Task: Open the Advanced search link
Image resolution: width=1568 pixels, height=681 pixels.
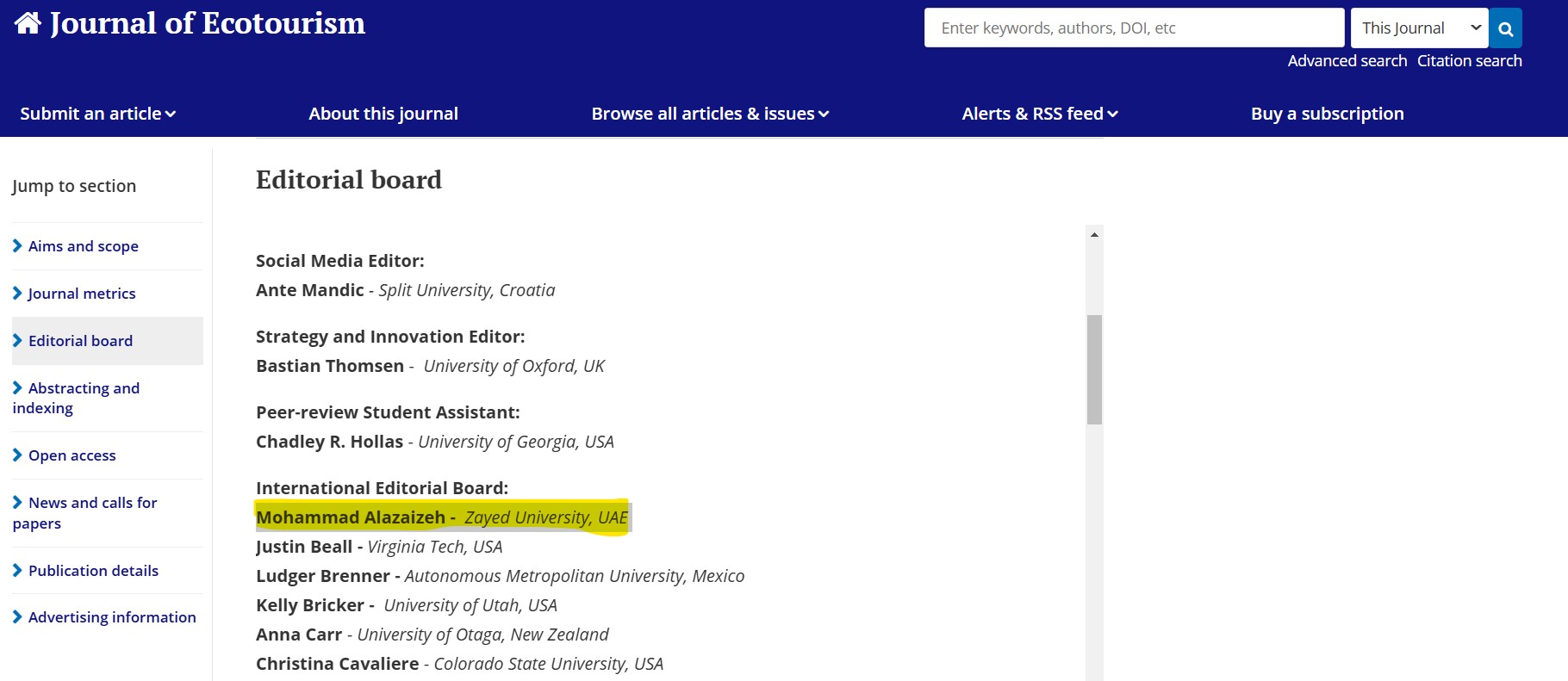Action: pyautogui.click(x=1347, y=61)
